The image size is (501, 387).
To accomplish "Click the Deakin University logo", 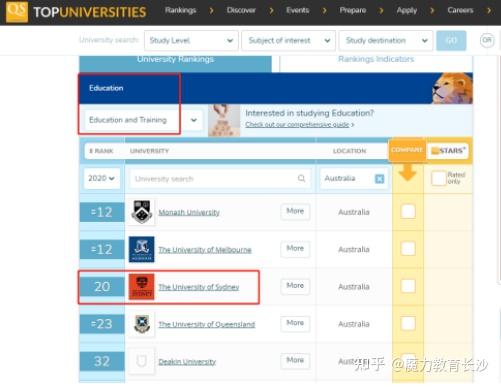I will tap(142, 361).
